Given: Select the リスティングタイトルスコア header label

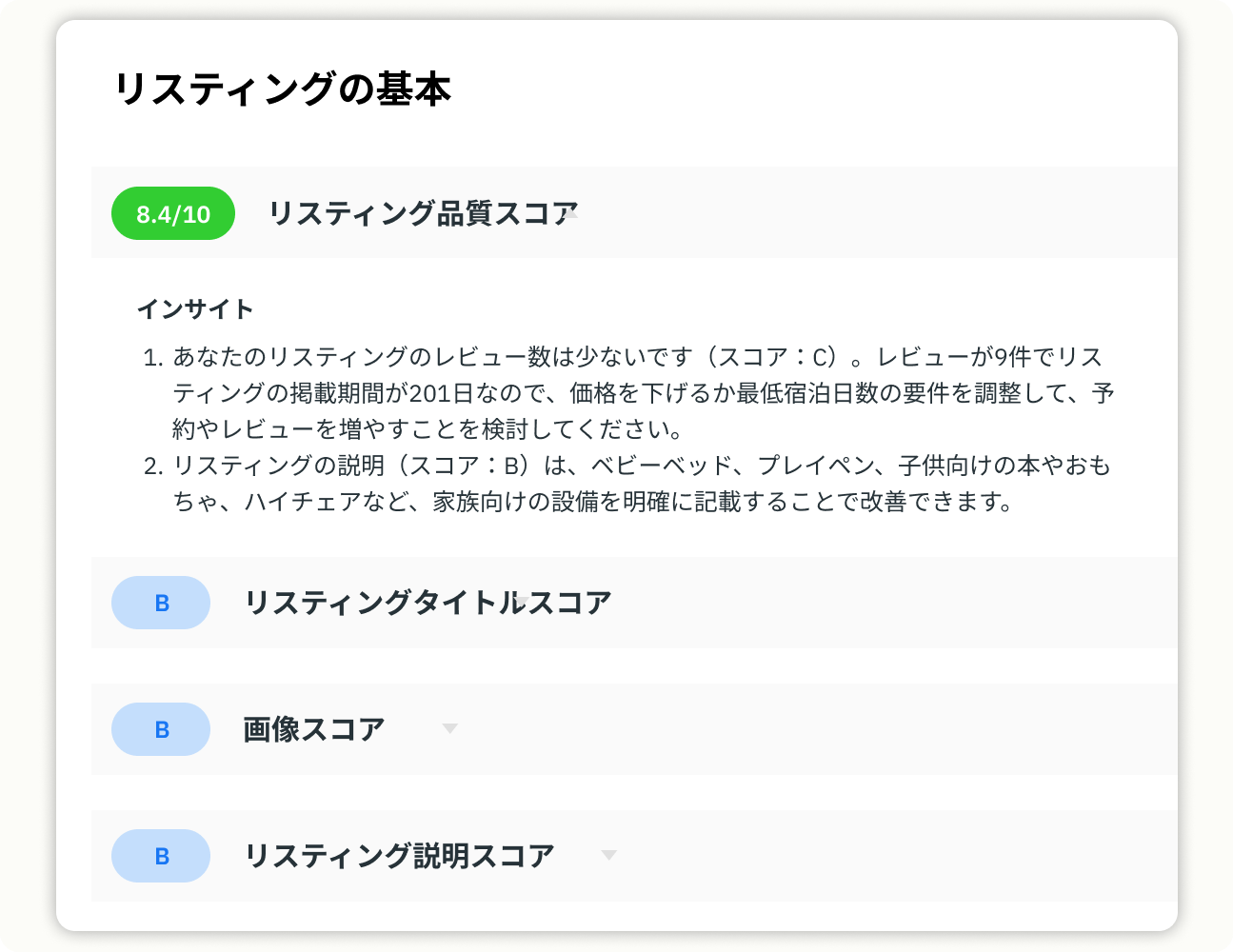Looking at the screenshot, I should coord(428,603).
